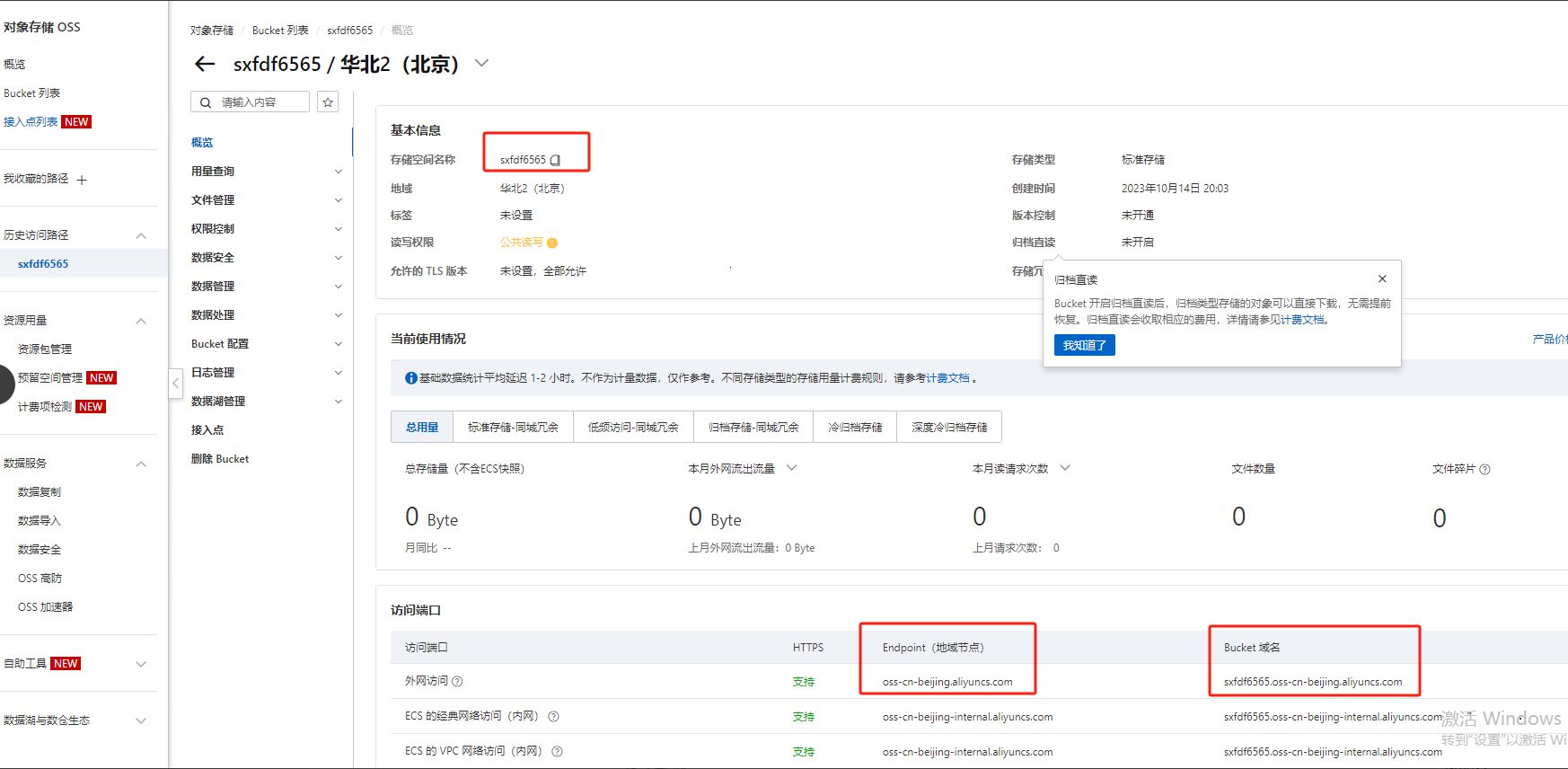Click 删除 Bucket menu item
This screenshot has height=769, width=1568.
(220, 459)
